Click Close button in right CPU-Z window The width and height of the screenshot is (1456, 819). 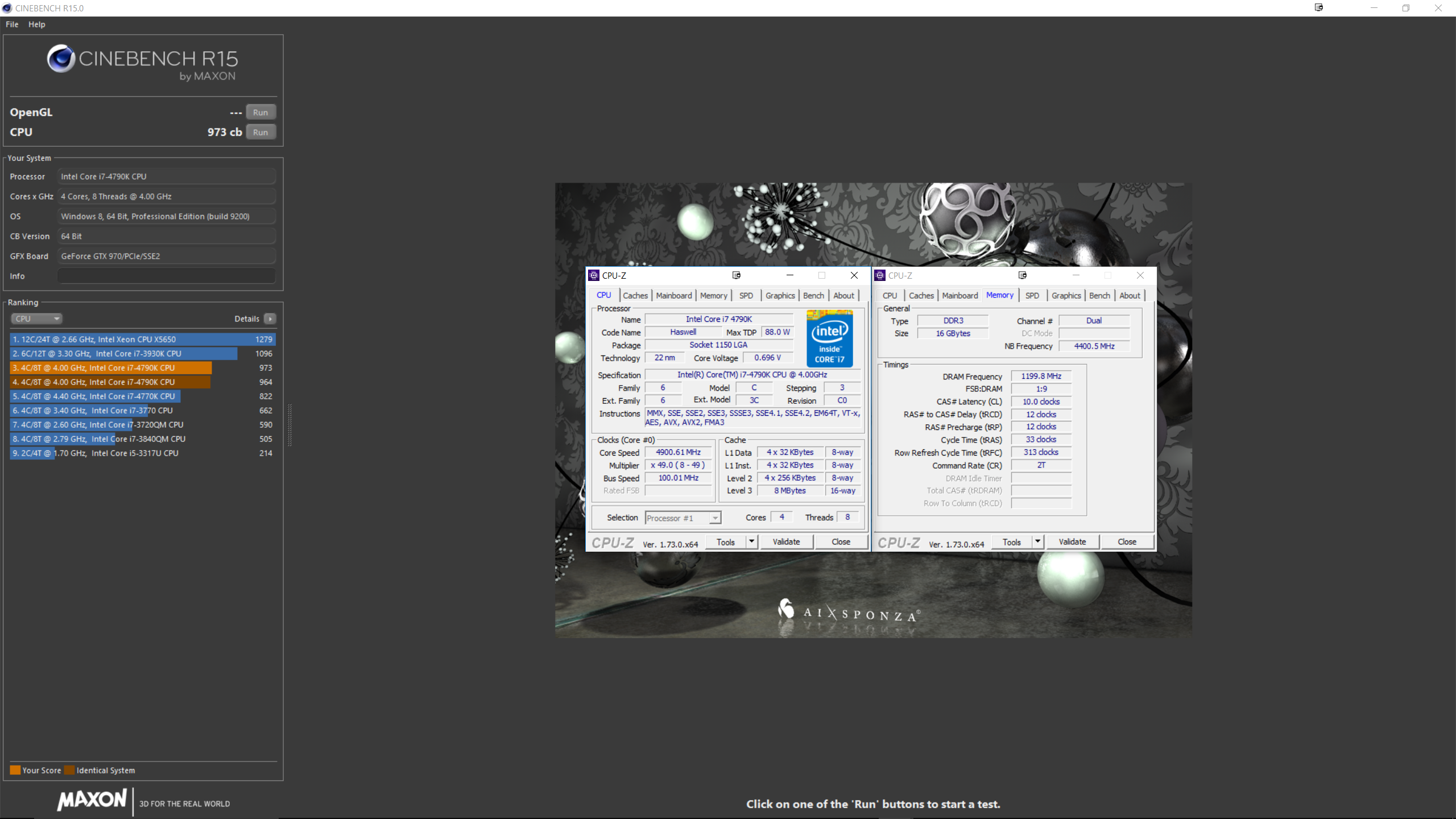pos(1127,542)
